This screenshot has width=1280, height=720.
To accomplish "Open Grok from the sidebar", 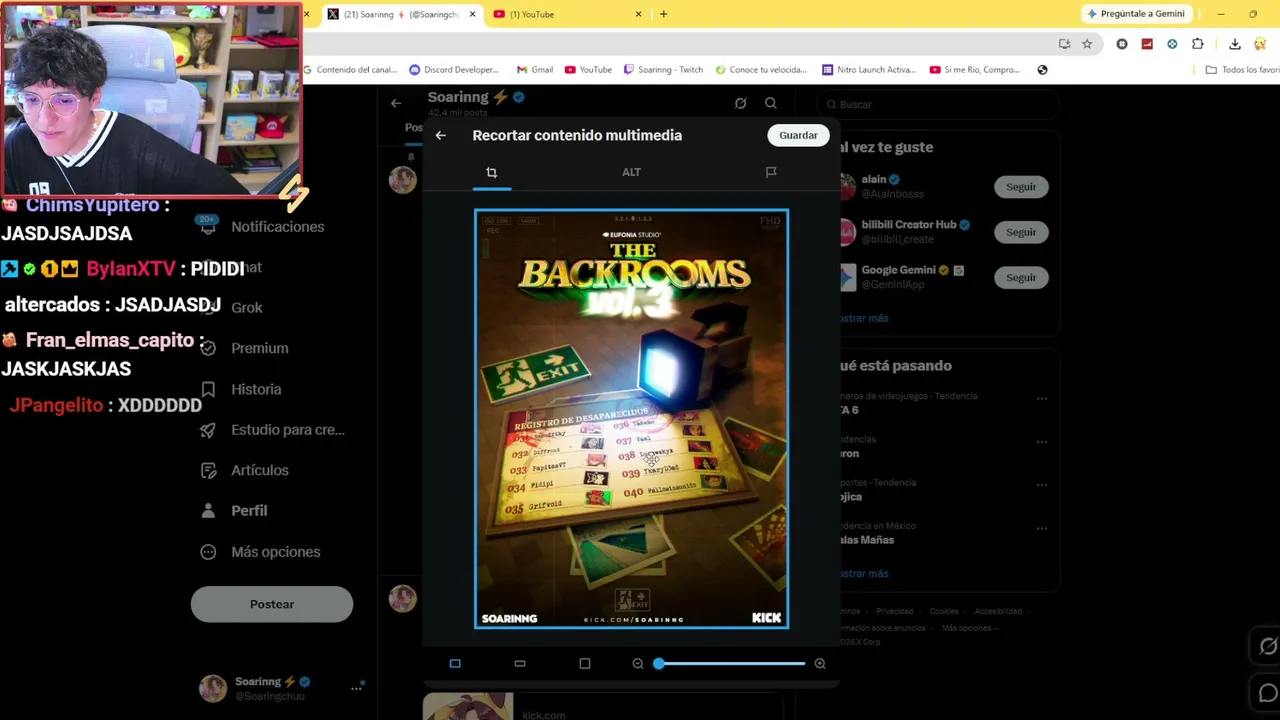I will [246, 307].
